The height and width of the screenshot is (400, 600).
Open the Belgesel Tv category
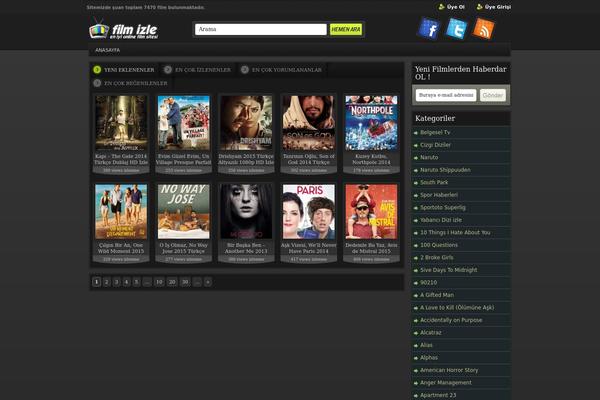pos(435,132)
